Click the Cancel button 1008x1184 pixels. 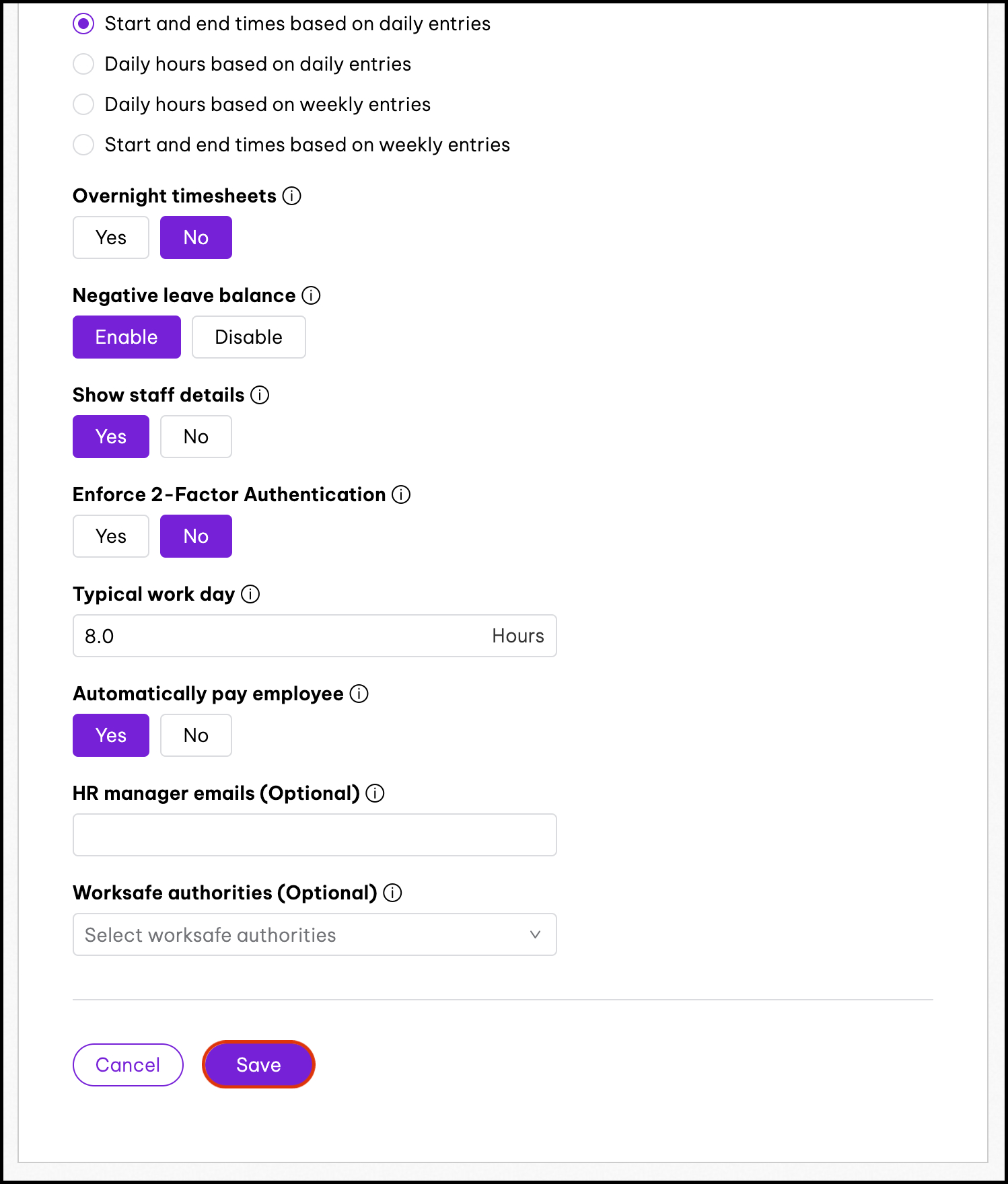[x=128, y=1065]
